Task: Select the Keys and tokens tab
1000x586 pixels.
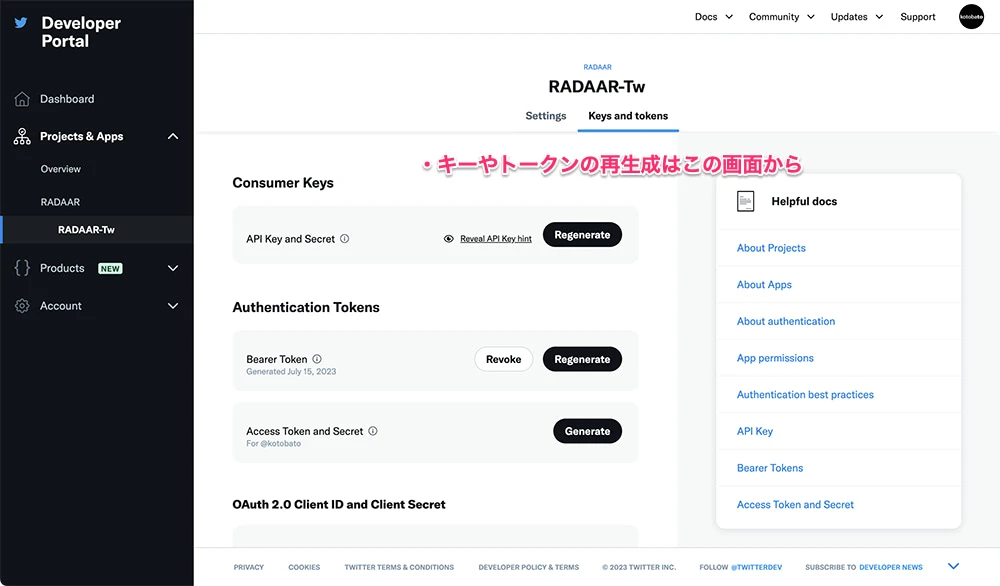Action: click(x=628, y=116)
